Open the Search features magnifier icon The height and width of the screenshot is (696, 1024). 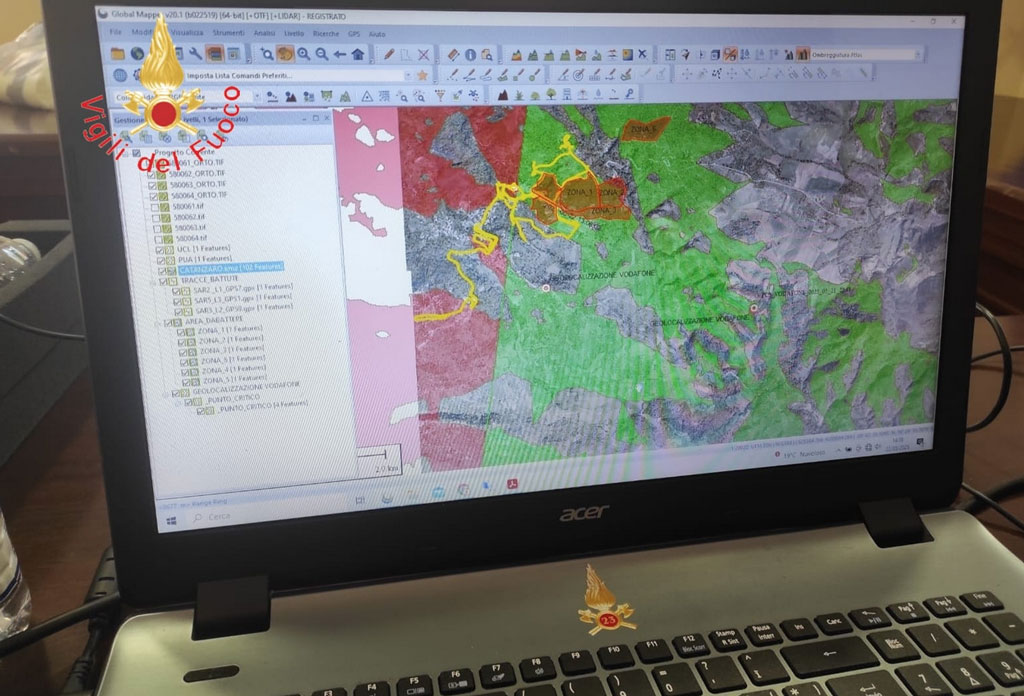(x=487, y=55)
